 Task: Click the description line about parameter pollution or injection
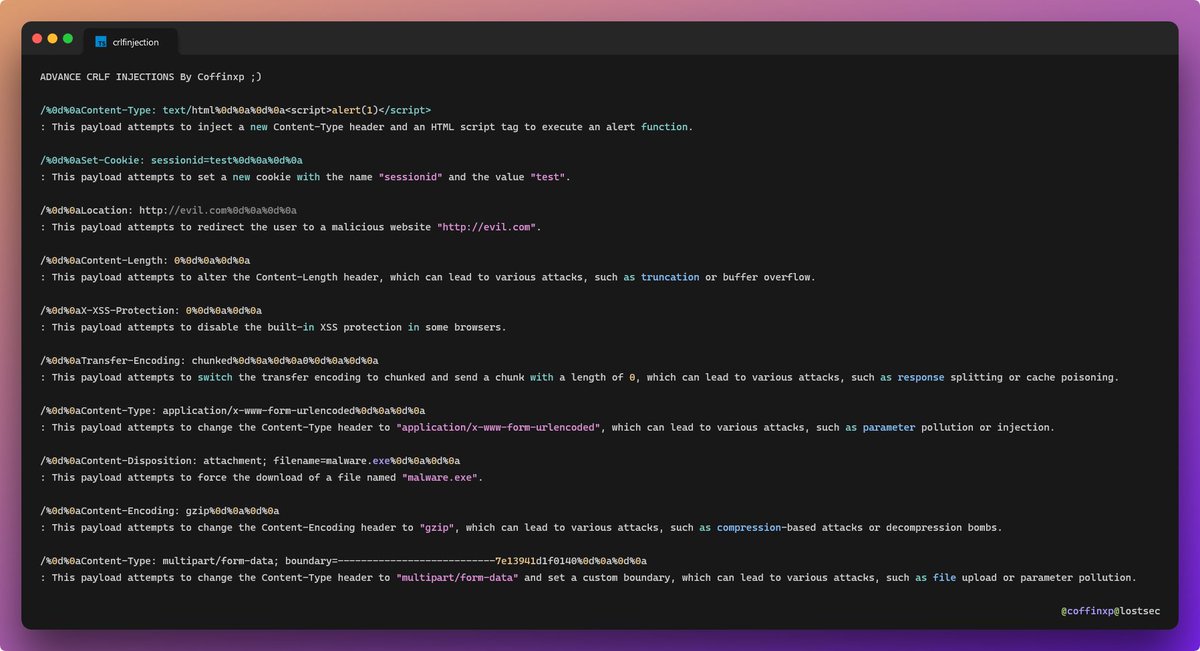click(547, 427)
